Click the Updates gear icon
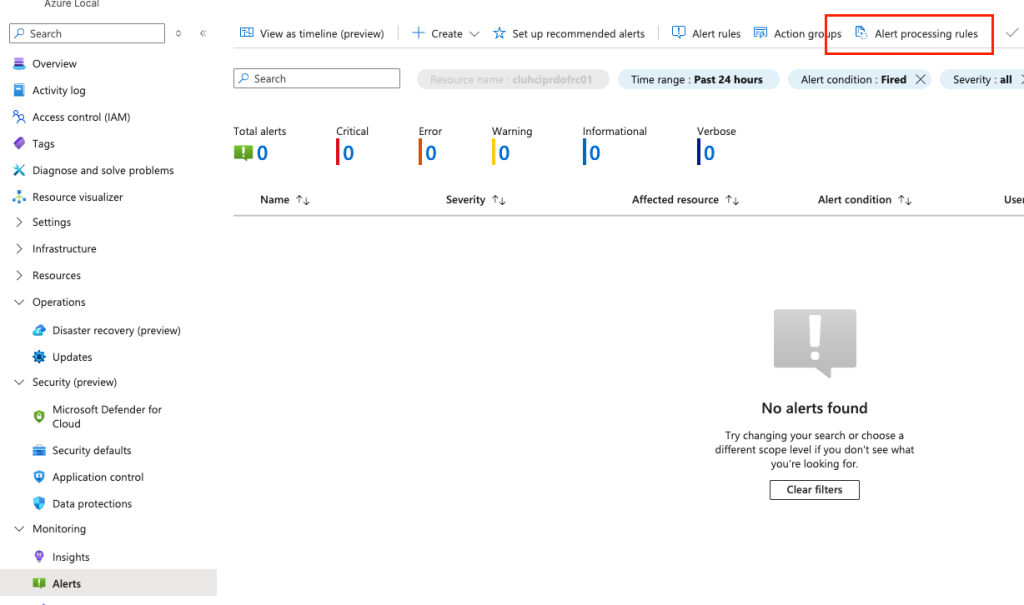The width and height of the screenshot is (1024, 605). pos(39,357)
